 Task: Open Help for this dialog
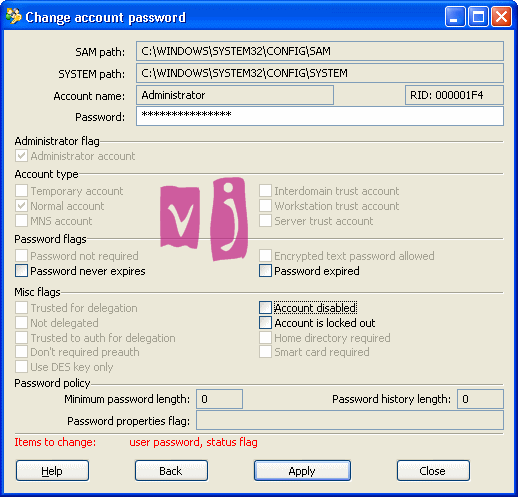pyautogui.click(x=52, y=471)
